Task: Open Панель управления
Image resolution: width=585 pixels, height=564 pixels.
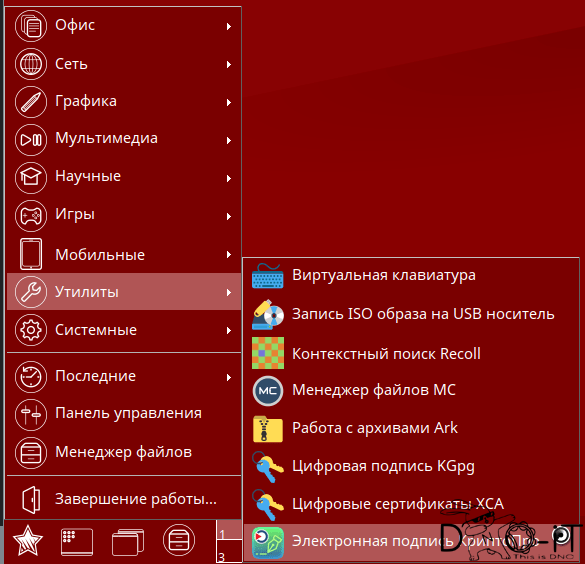Action: tap(124, 414)
